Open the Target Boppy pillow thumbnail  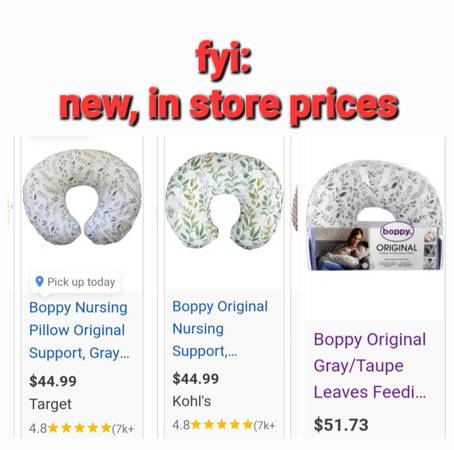click(x=82, y=197)
